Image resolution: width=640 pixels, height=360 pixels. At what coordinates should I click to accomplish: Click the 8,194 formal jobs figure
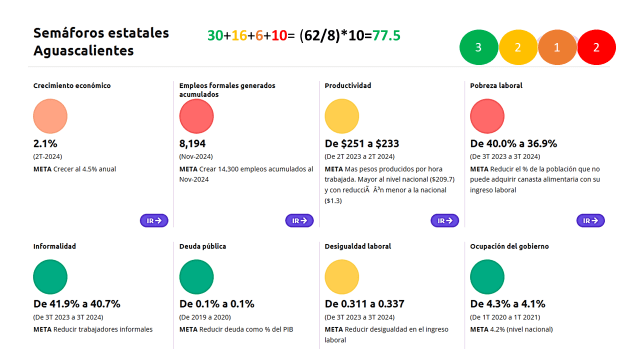[x=192, y=144]
